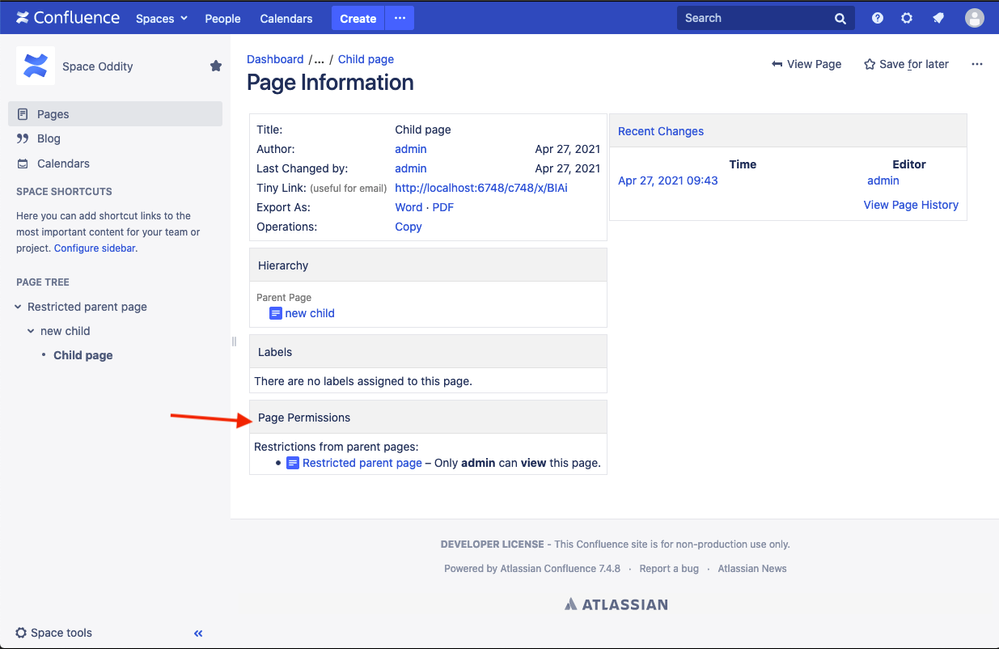This screenshot has height=649, width=999.
Task: Toggle favourite star for Space Oddity
Action: coord(215,66)
